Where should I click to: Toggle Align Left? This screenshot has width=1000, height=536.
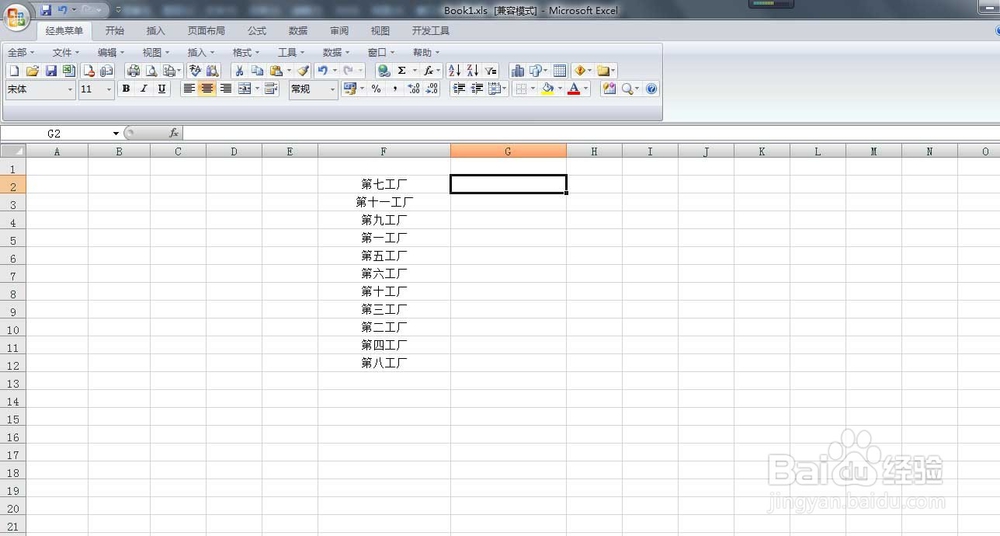[x=189, y=89]
